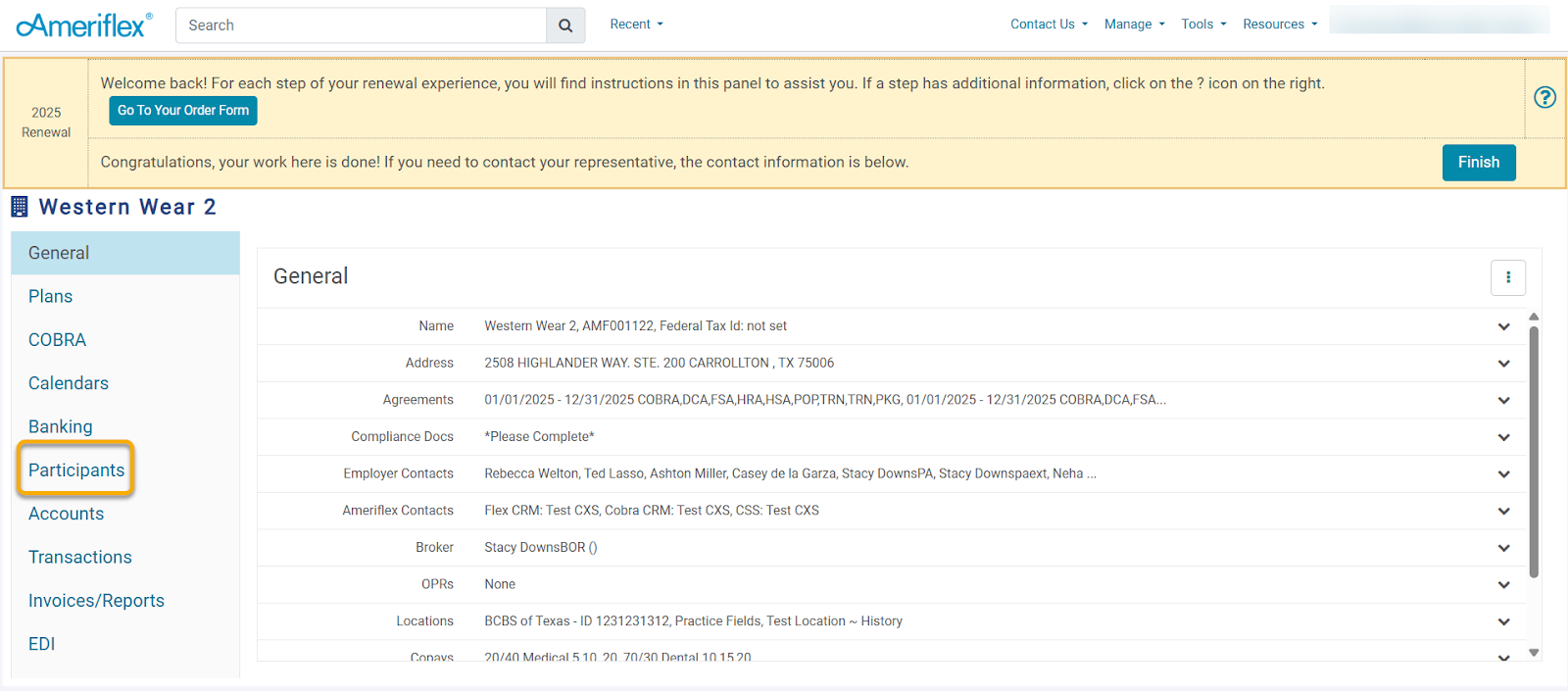
Task: Click the scrollbar down arrow
Action: pyautogui.click(x=1534, y=652)
